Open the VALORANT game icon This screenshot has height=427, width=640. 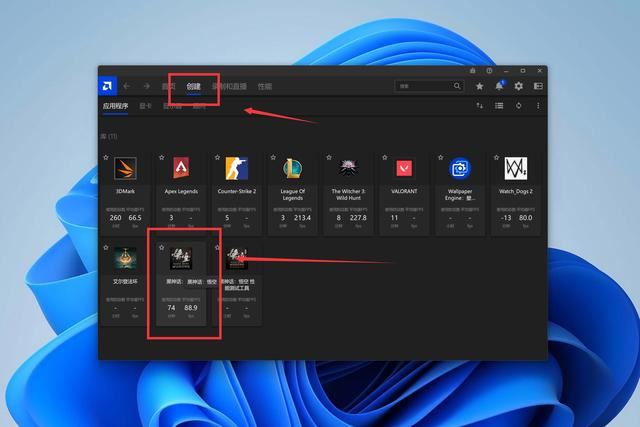coord(404,168)
